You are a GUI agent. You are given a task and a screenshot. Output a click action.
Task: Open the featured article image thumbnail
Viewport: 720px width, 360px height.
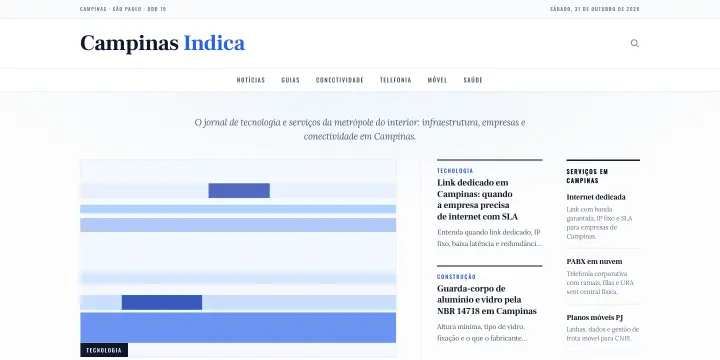click(x=238, y=258)
